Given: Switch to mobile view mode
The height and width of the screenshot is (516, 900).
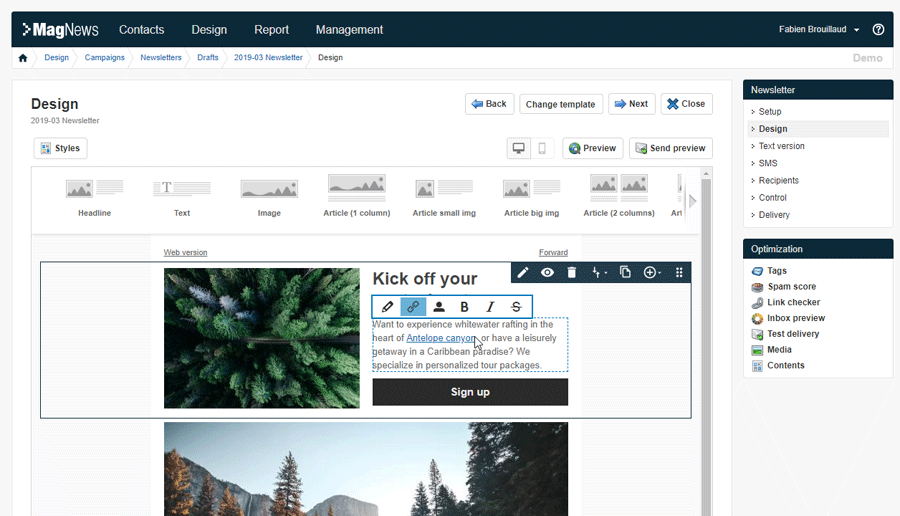Looking at the screenshot, I should point(542,148).
